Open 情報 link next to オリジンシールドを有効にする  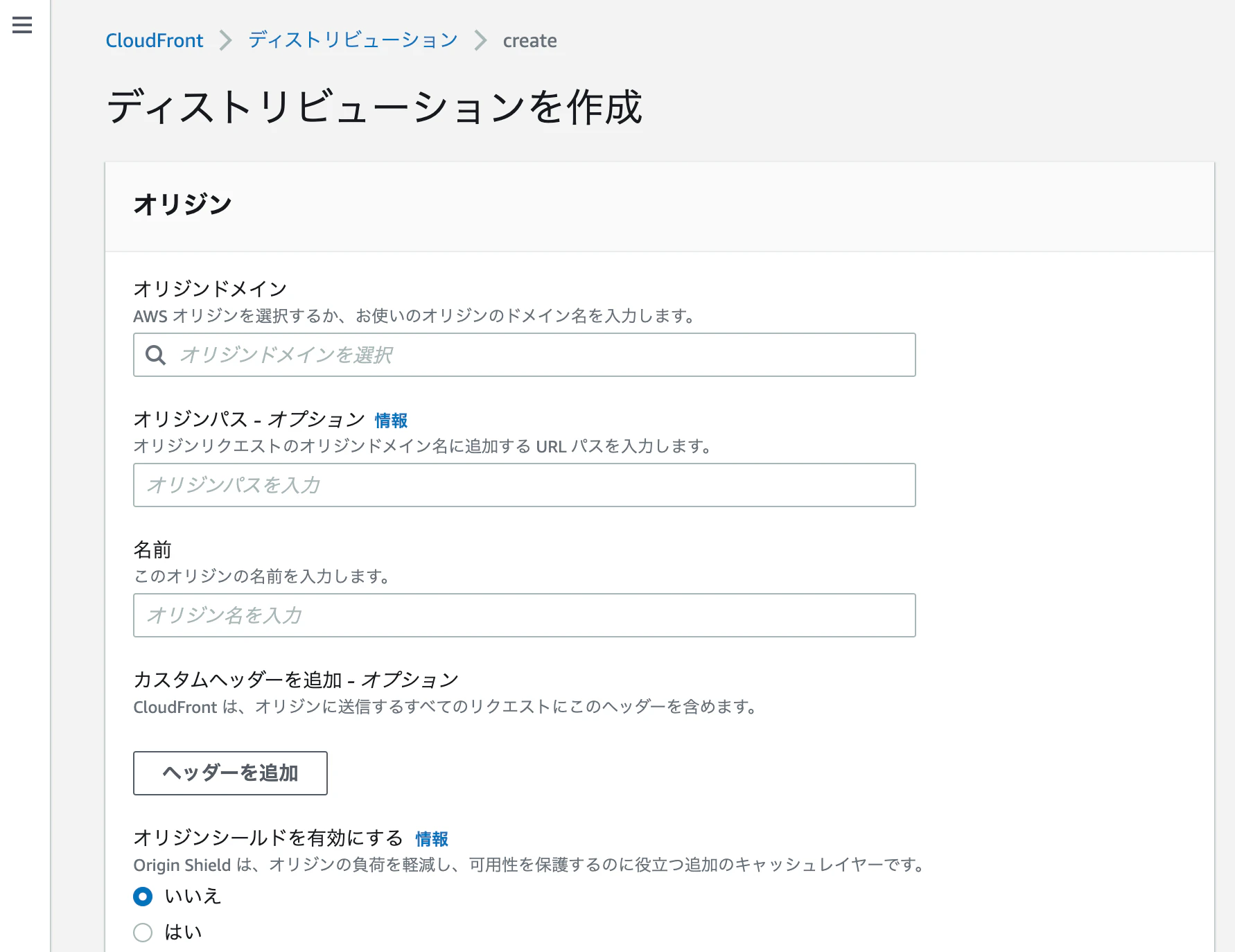[x=432, y=838]
